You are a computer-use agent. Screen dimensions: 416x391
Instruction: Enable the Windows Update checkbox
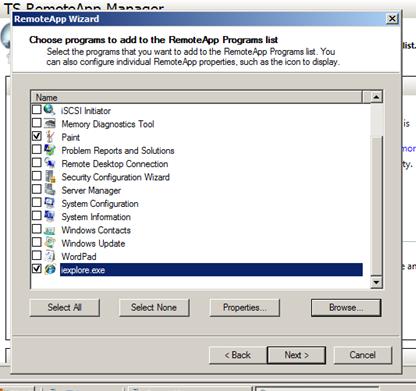37,242
